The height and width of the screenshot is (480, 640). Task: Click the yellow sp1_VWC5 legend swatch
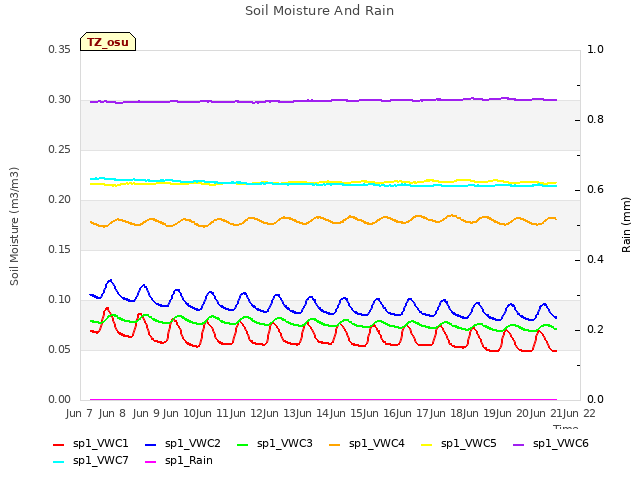(427, 444)
